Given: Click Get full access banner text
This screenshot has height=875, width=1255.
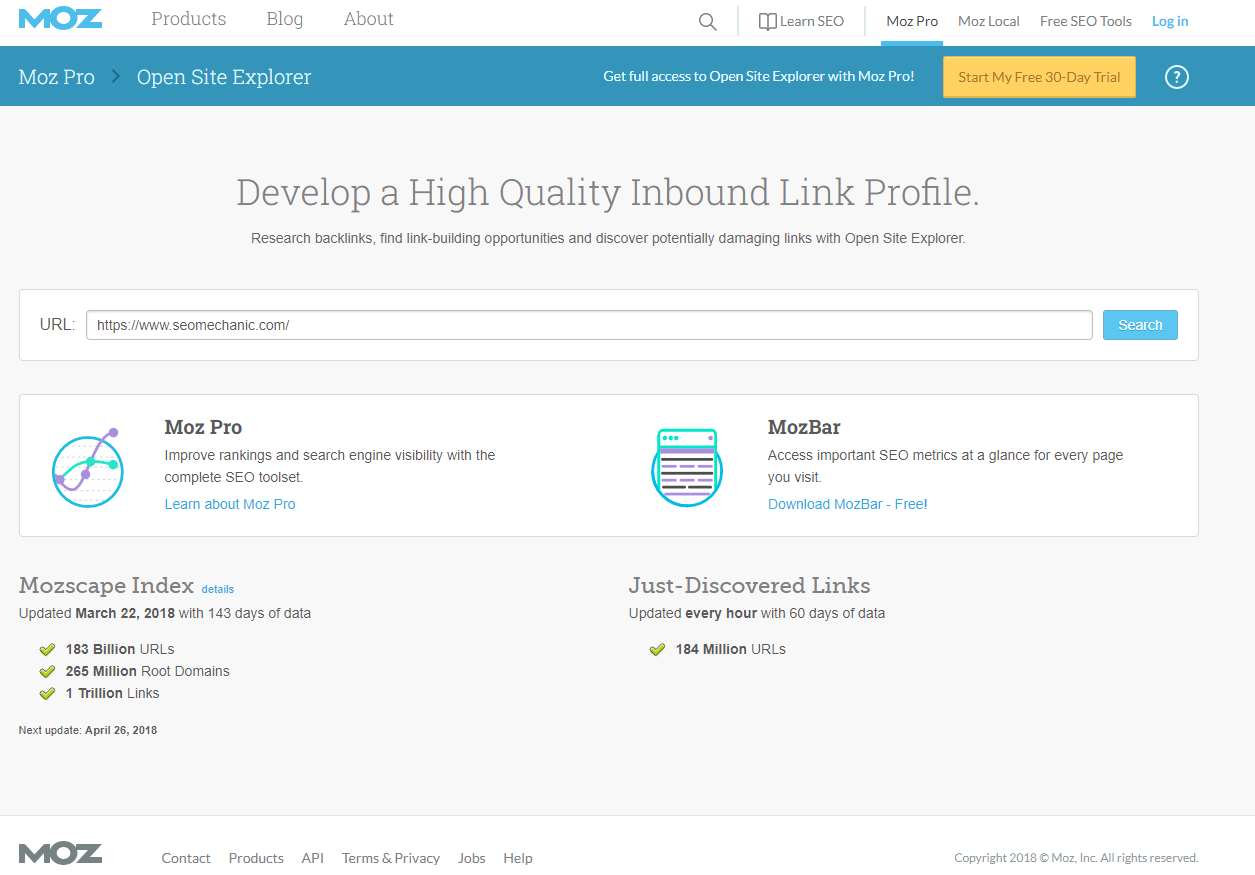Looking at the screenshot, I should click(759, 76).
